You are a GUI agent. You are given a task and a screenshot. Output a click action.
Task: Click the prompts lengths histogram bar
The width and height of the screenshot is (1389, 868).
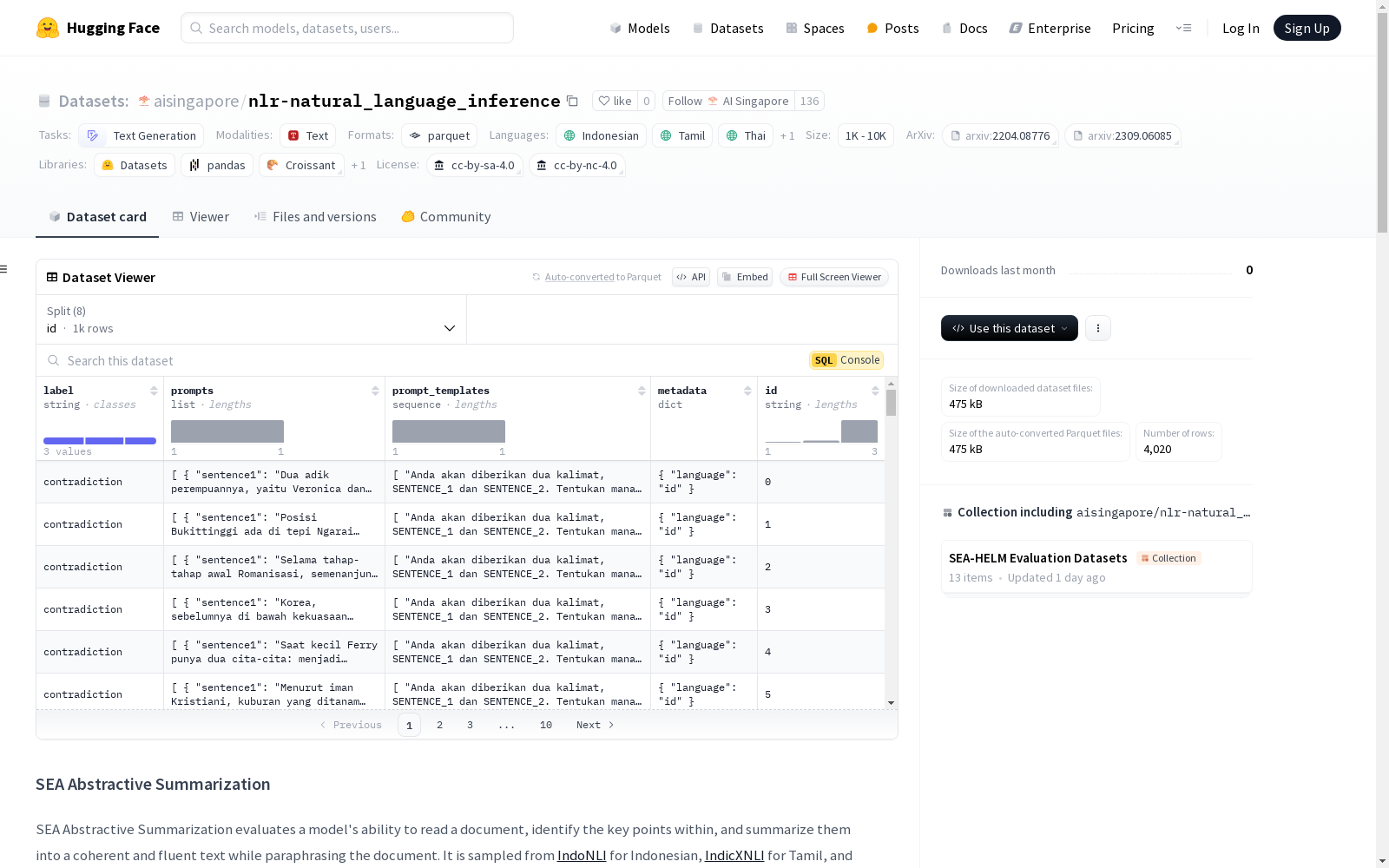click(x=227, y=431)
